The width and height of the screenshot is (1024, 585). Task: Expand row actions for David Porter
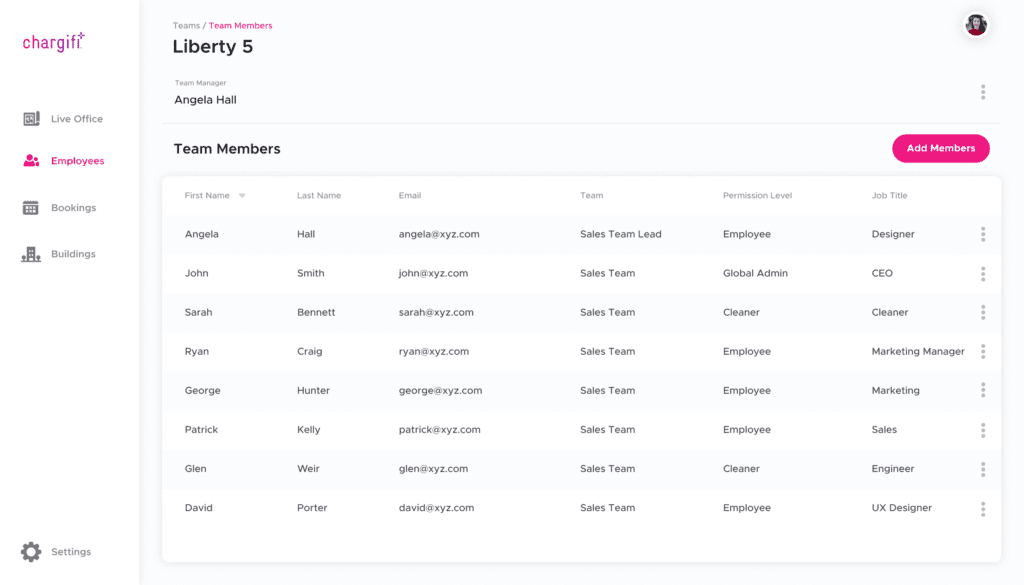pos(983,508)
